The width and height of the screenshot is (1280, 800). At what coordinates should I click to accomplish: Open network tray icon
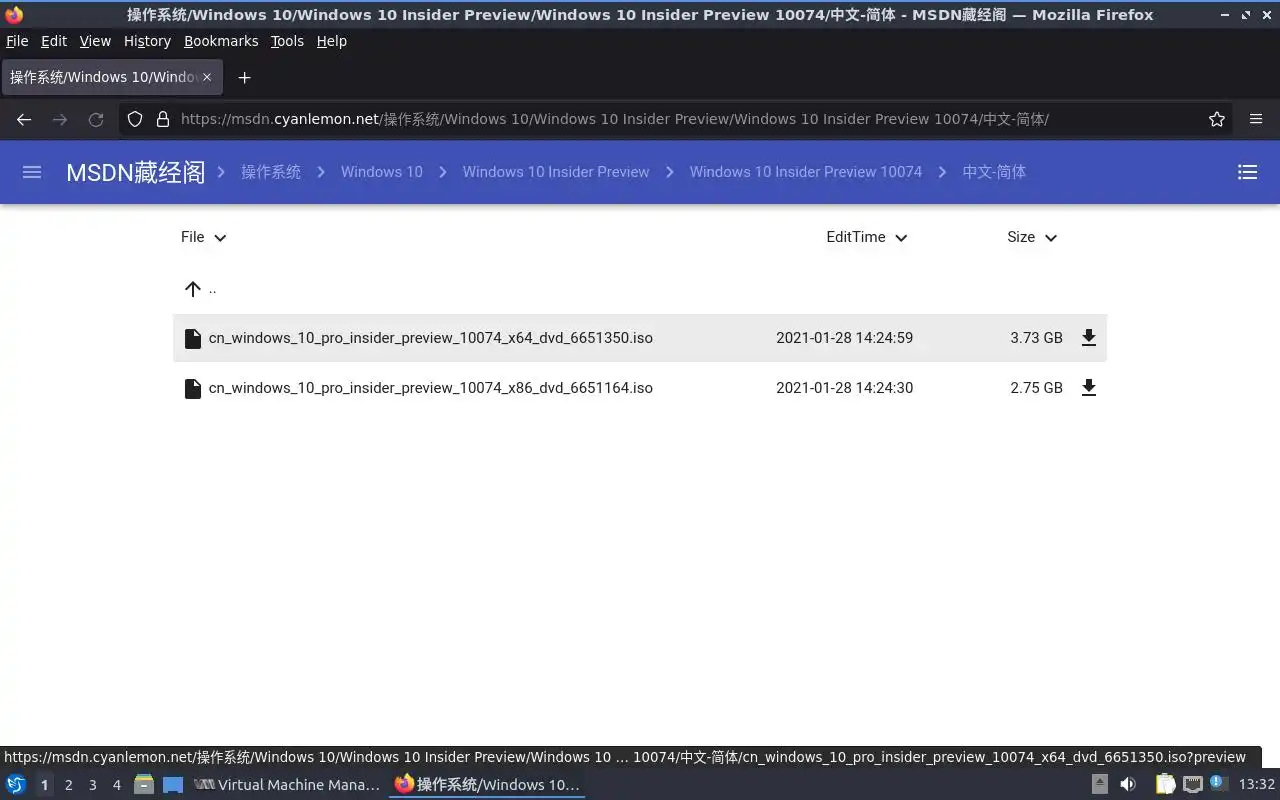(x=1192, y=785)
